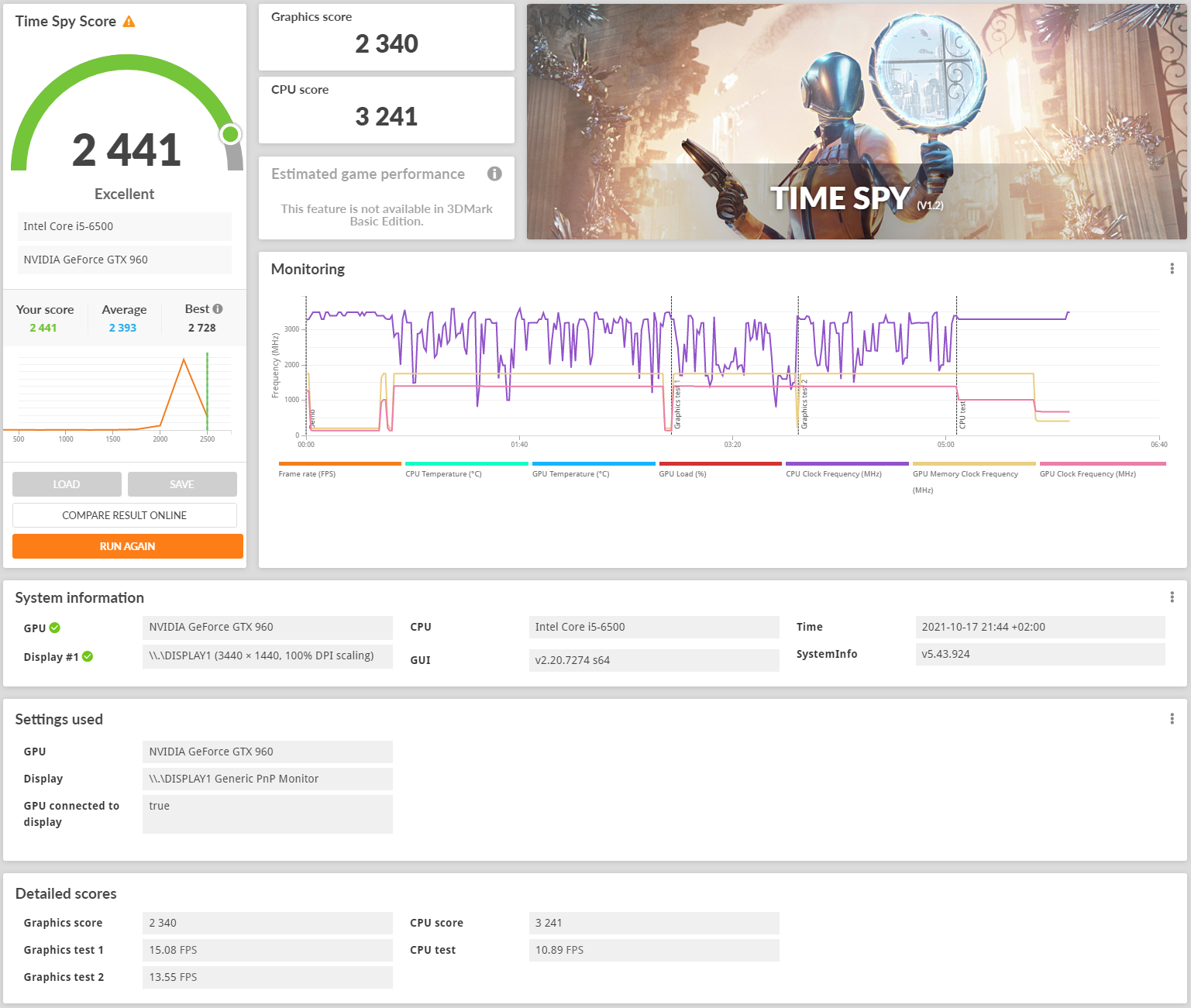Screen dimensions: 1191x1008
Task: Click Best score value 2 728
Action: [x=202, y=328]
